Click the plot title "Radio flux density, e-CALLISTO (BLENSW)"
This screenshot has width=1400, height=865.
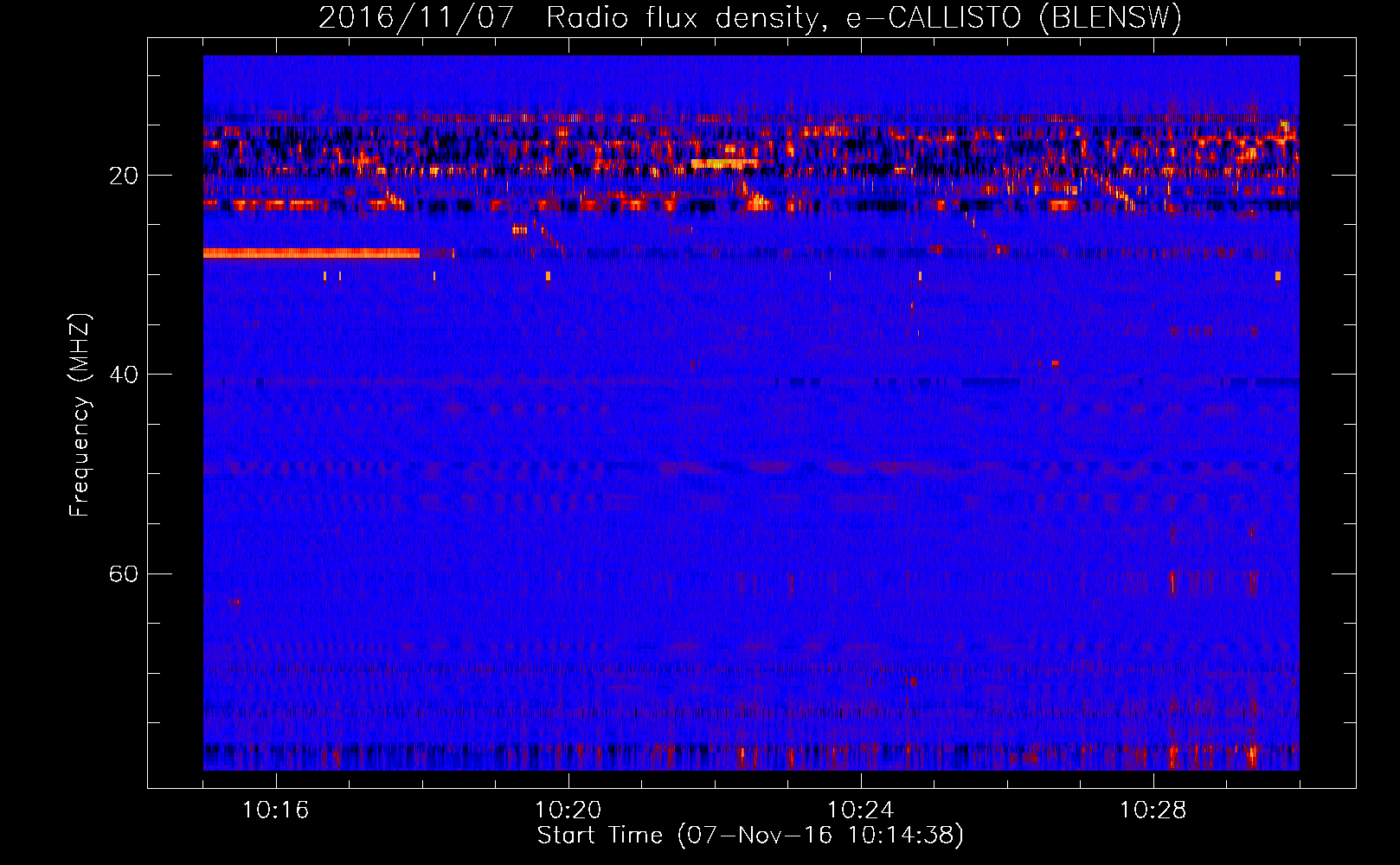tap(864, 18)
